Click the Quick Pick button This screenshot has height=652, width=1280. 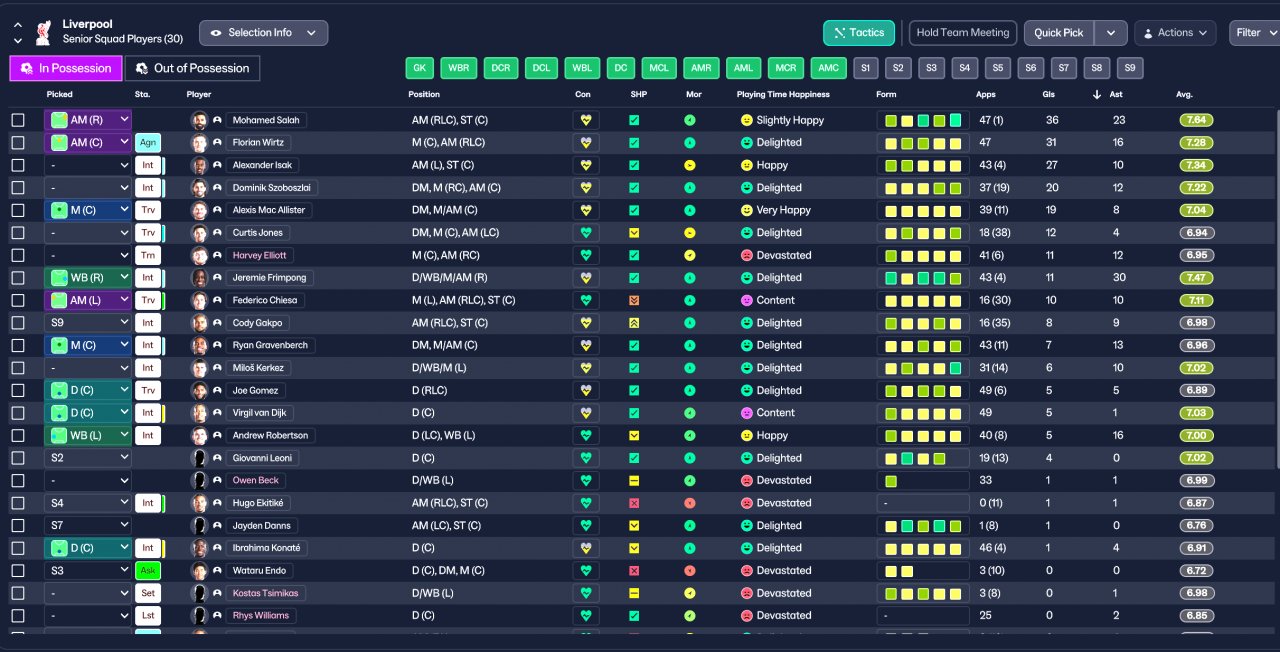click(x=1059, y=33)
